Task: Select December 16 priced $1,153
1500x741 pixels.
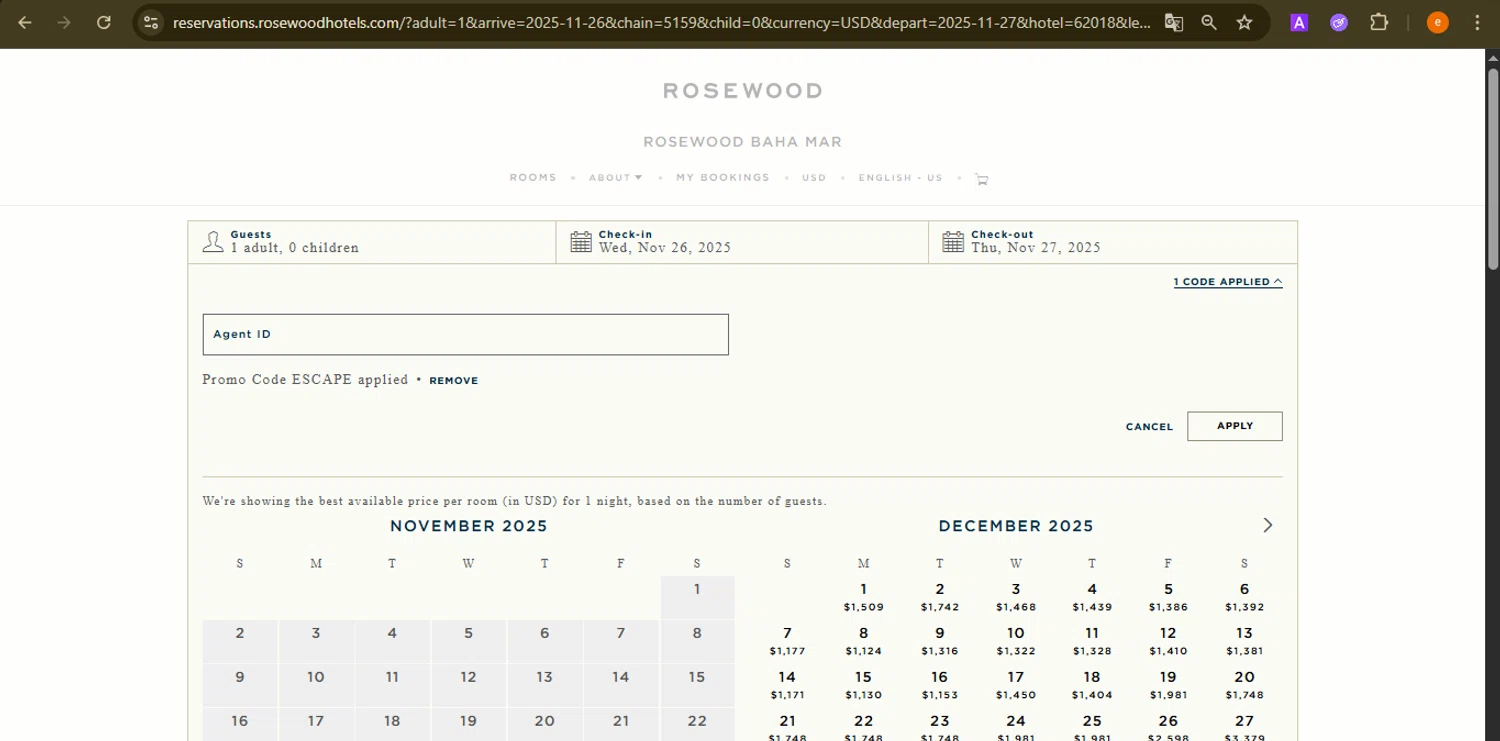Action: click(x=940, y=685)
